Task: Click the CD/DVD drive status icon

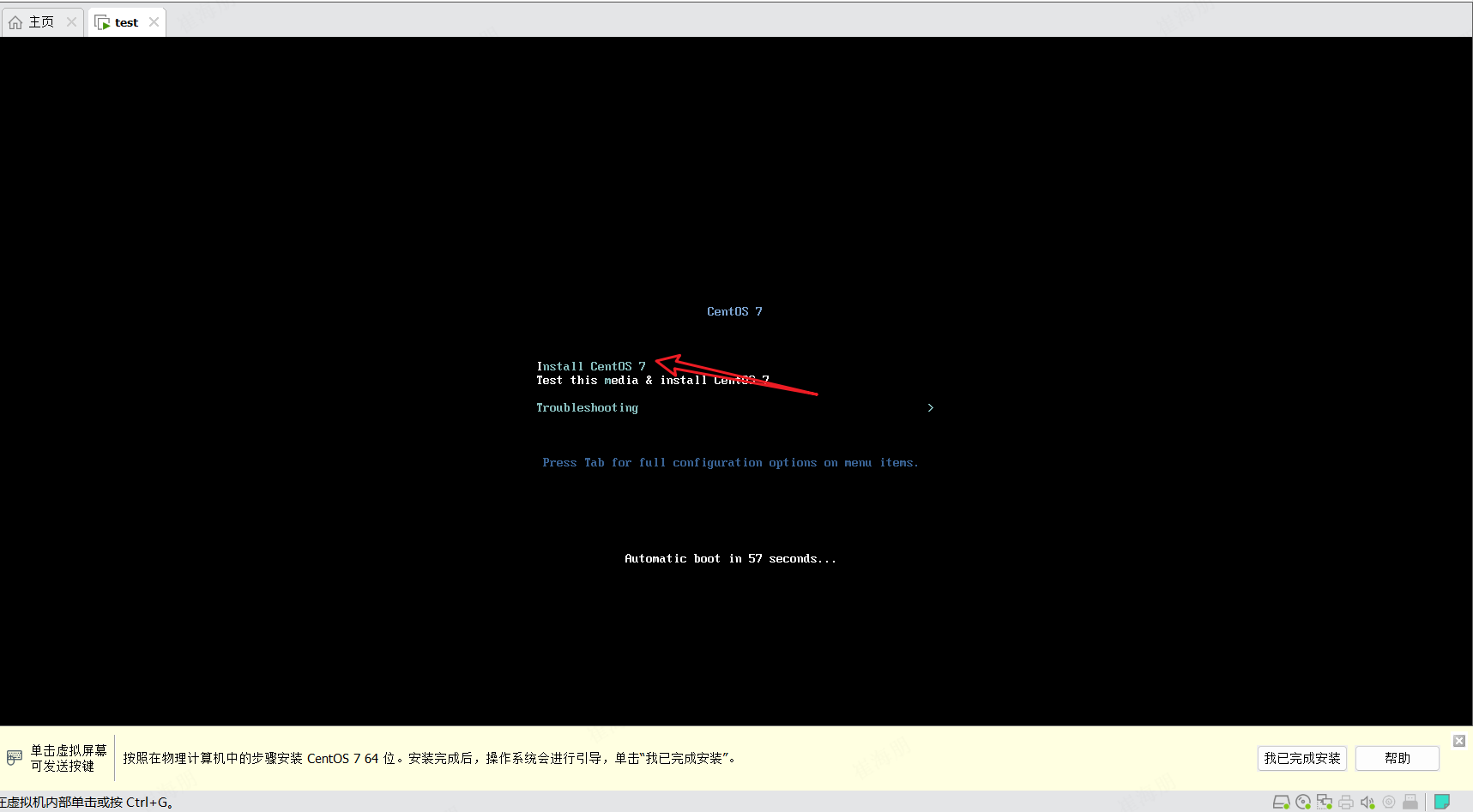Action: (x=1303, y=803)
